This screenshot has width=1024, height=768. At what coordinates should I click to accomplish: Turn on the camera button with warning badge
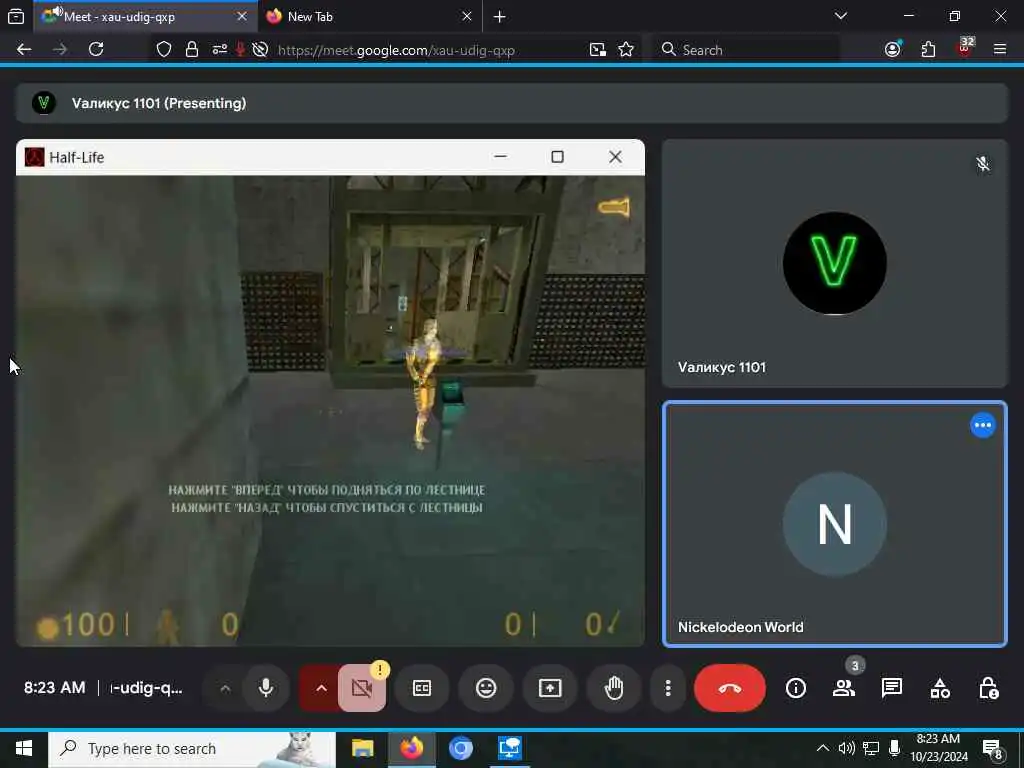click(362, 688)
